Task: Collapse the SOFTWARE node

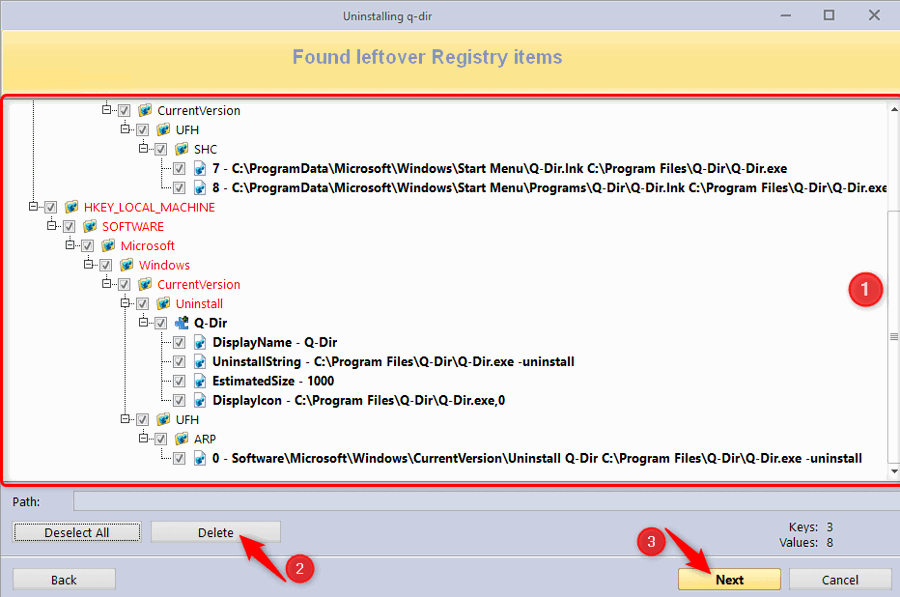Action: click(x=52, y=226)
